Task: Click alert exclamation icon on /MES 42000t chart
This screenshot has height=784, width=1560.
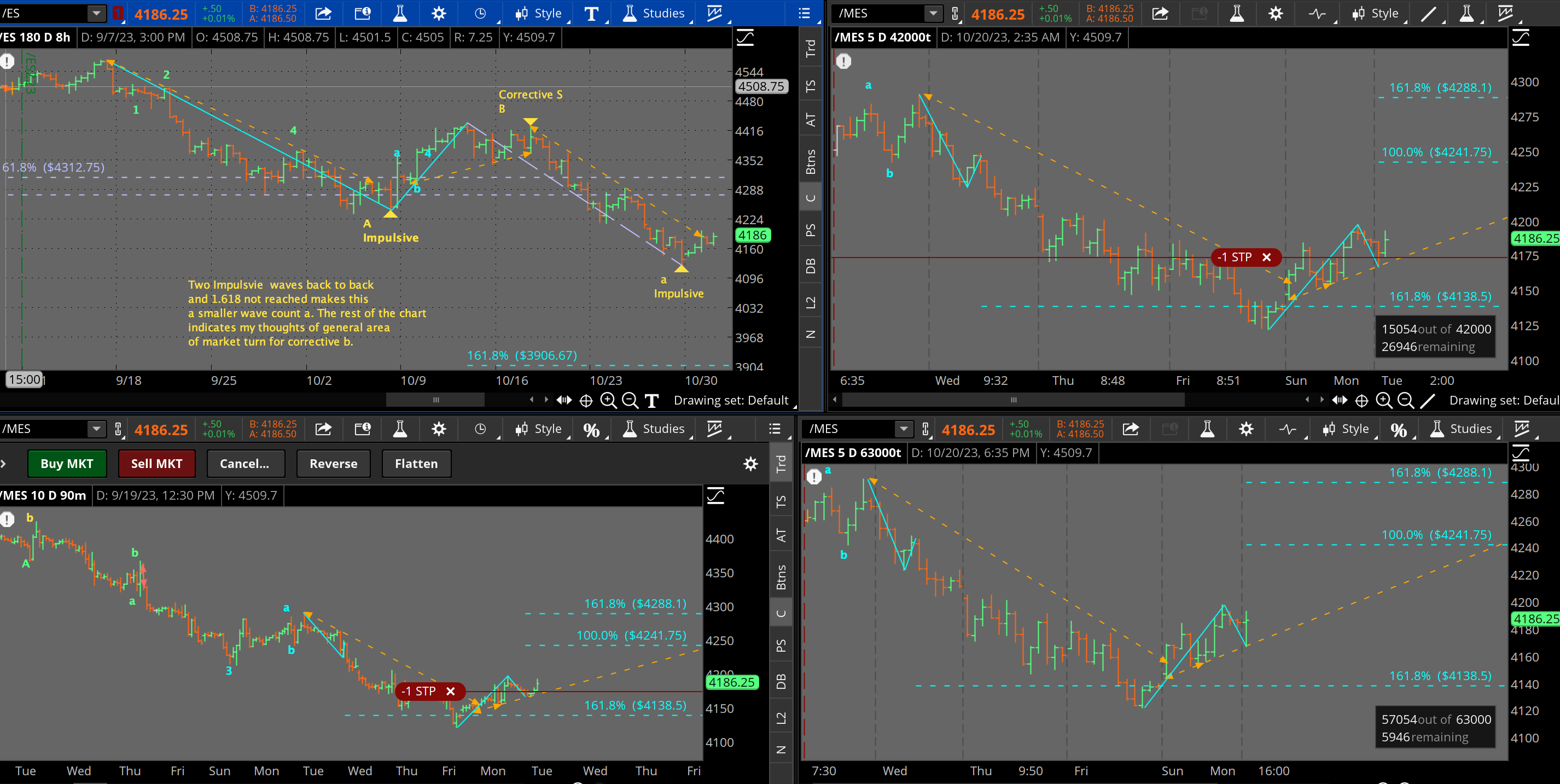Action: (x=843, y=61)
